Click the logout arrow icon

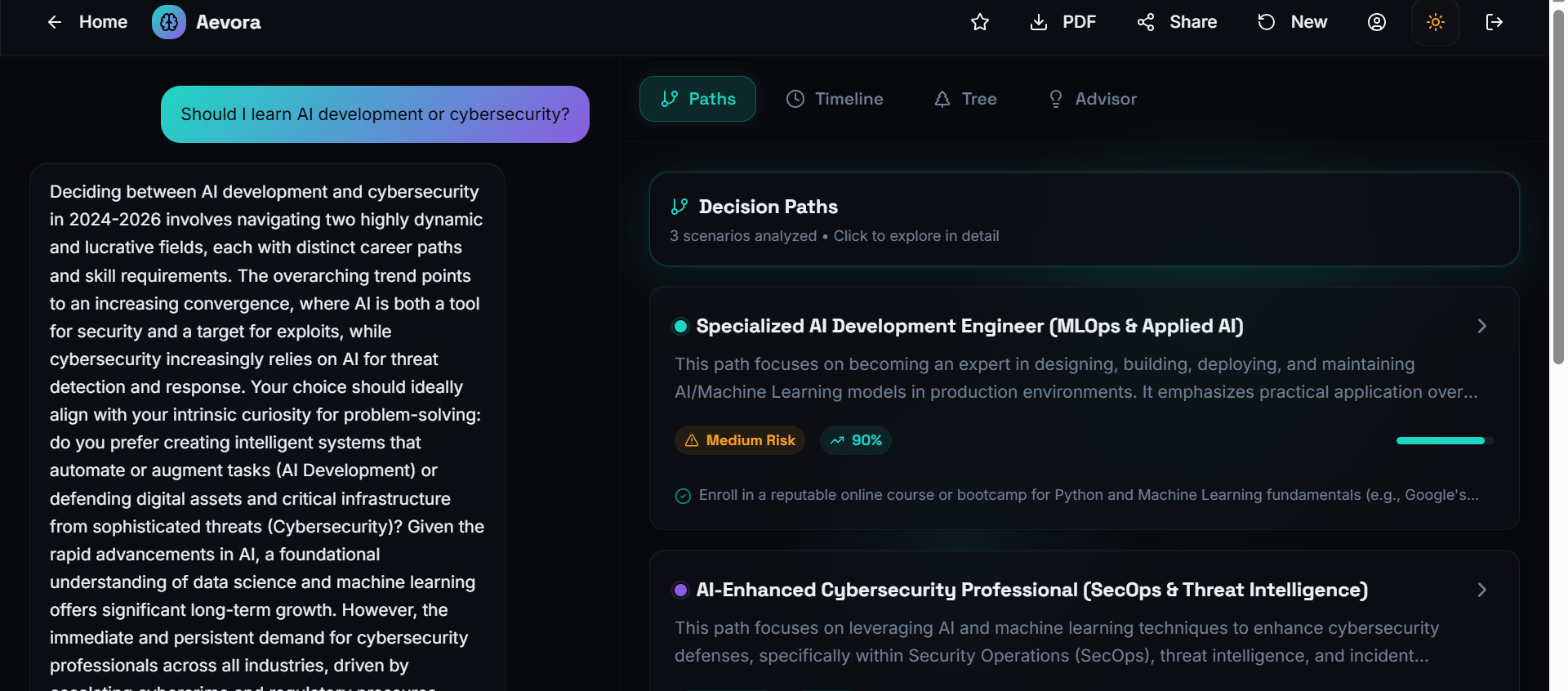click(x=1494, y=22)
